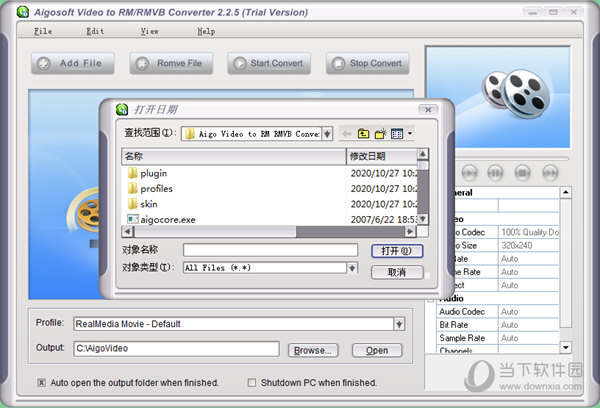Minimize the Aigosoft converter window

coord(532,12)
